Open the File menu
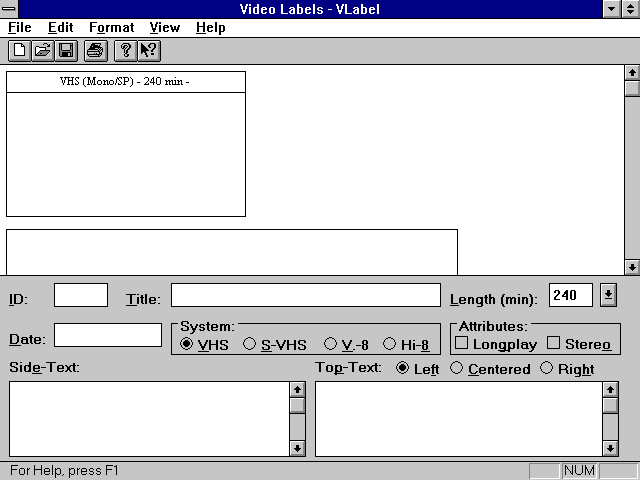 (20, 28)
